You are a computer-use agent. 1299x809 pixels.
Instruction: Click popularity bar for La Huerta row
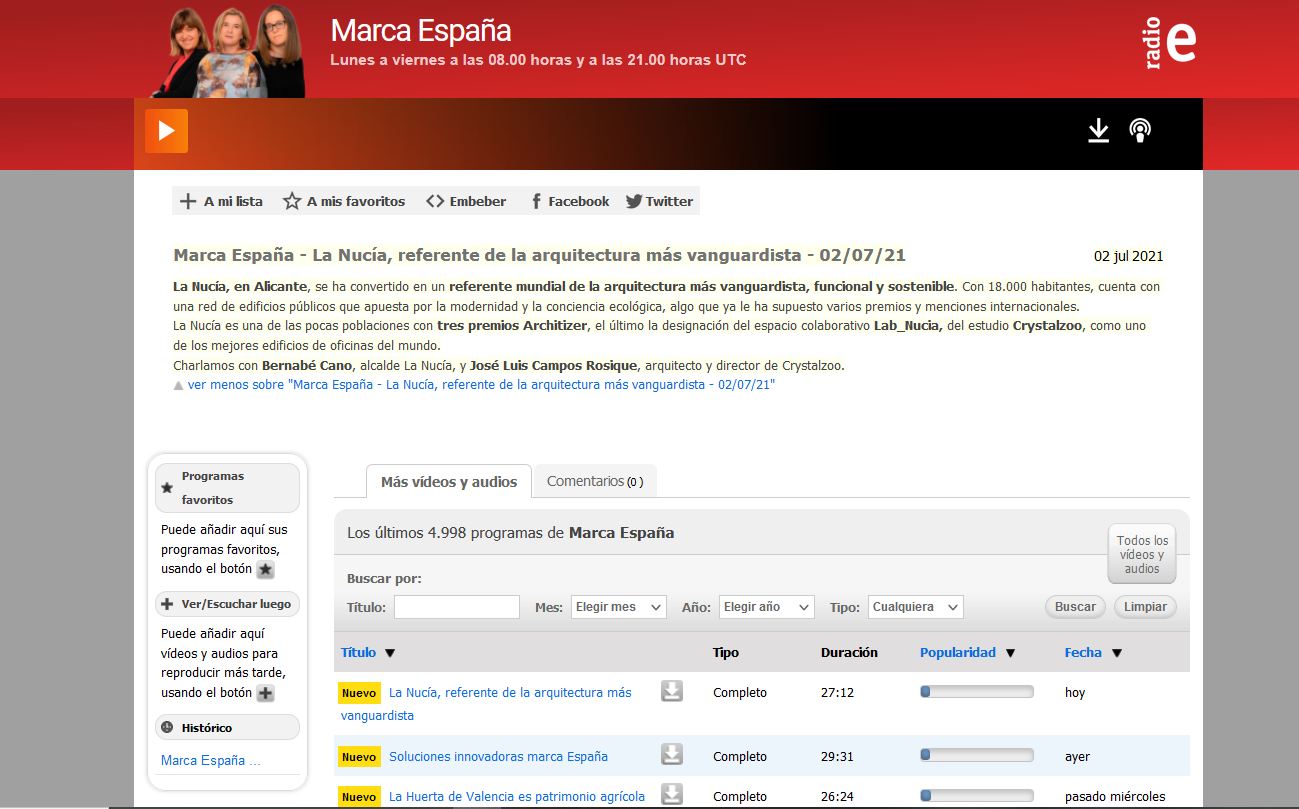976,795
